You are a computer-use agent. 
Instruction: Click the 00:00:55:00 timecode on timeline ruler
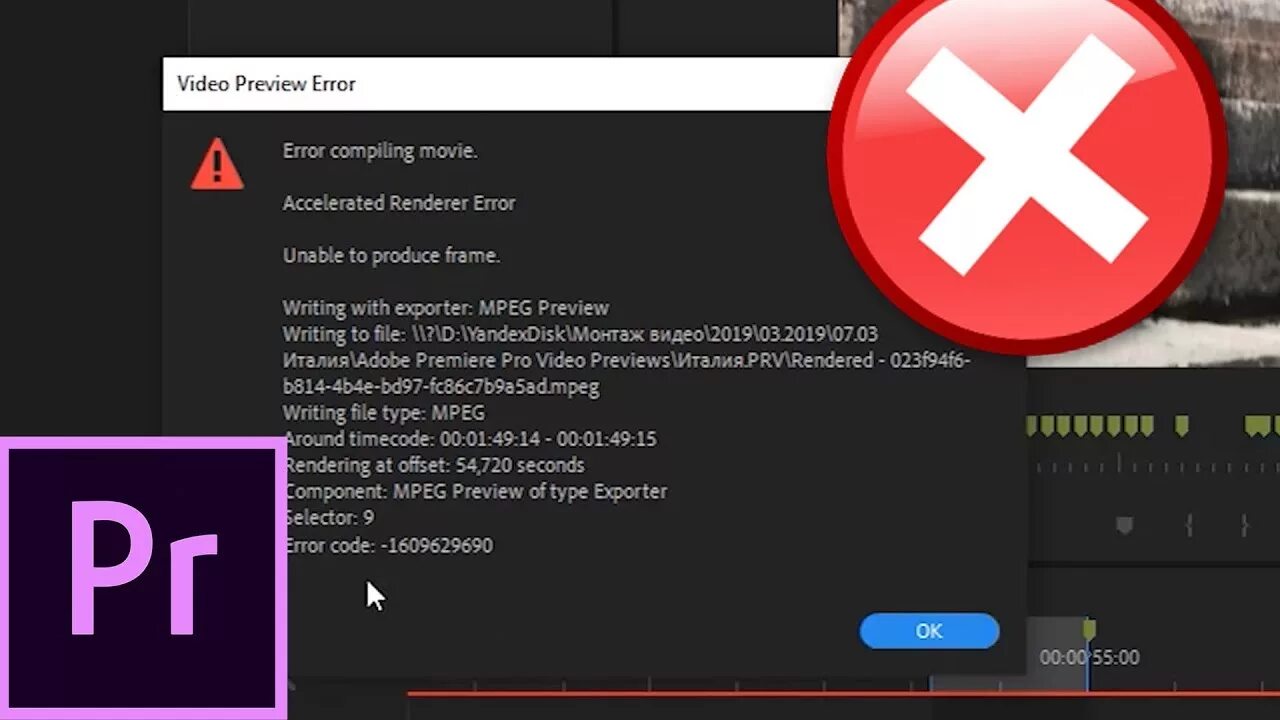(1089, 657)
